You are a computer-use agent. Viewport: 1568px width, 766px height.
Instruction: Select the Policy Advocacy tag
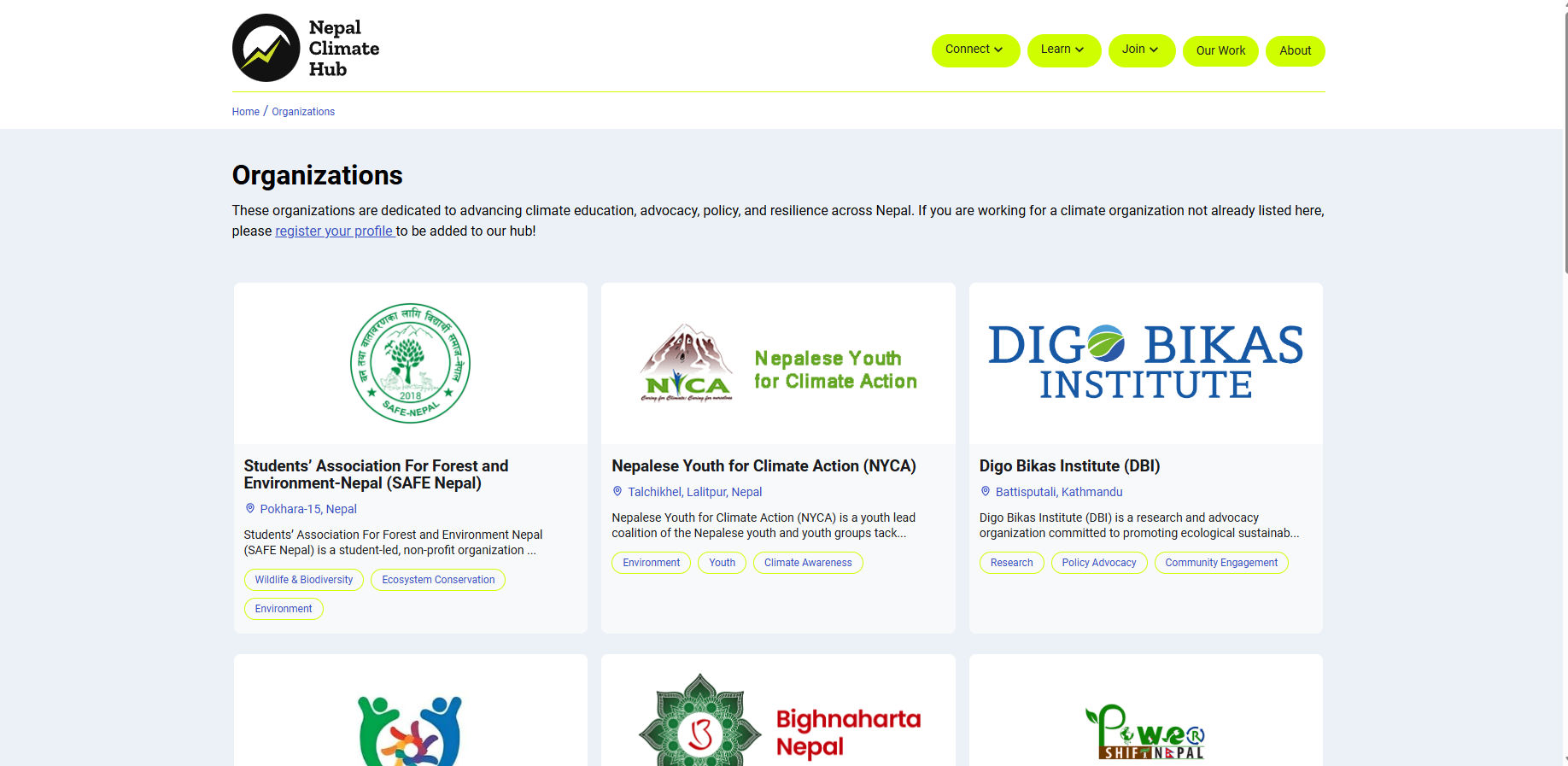point(1099,563)
